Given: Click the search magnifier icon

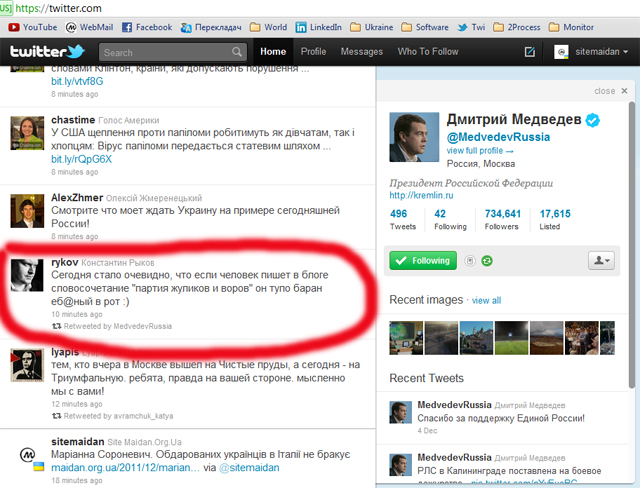Looking at the screenshot, I should click(237, 52).
